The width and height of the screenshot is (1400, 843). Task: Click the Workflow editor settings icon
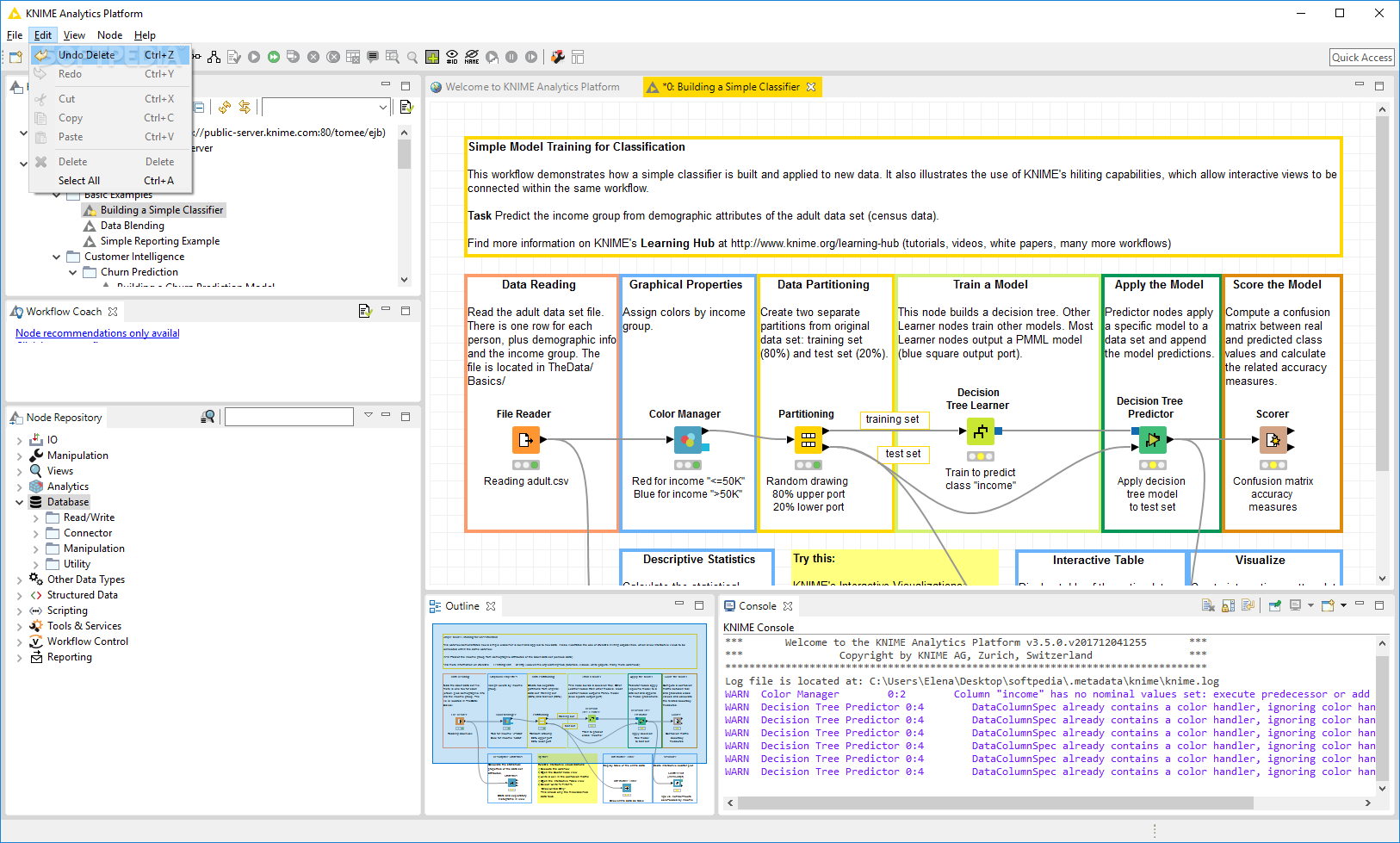(558, 57)
